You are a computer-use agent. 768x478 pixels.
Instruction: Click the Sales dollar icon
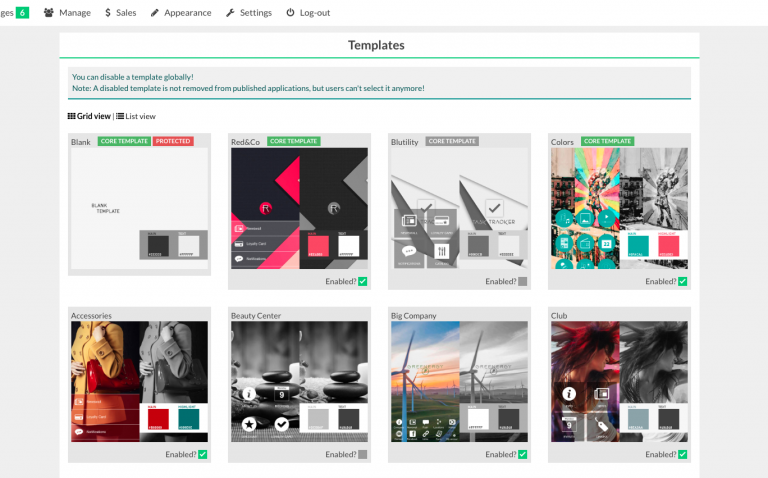point(108,13)
